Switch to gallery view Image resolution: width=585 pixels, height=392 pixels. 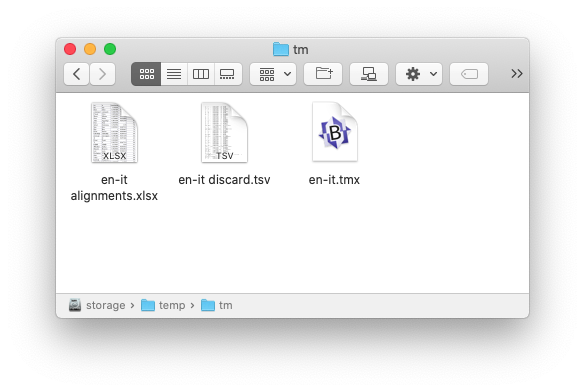coord(228,74)
